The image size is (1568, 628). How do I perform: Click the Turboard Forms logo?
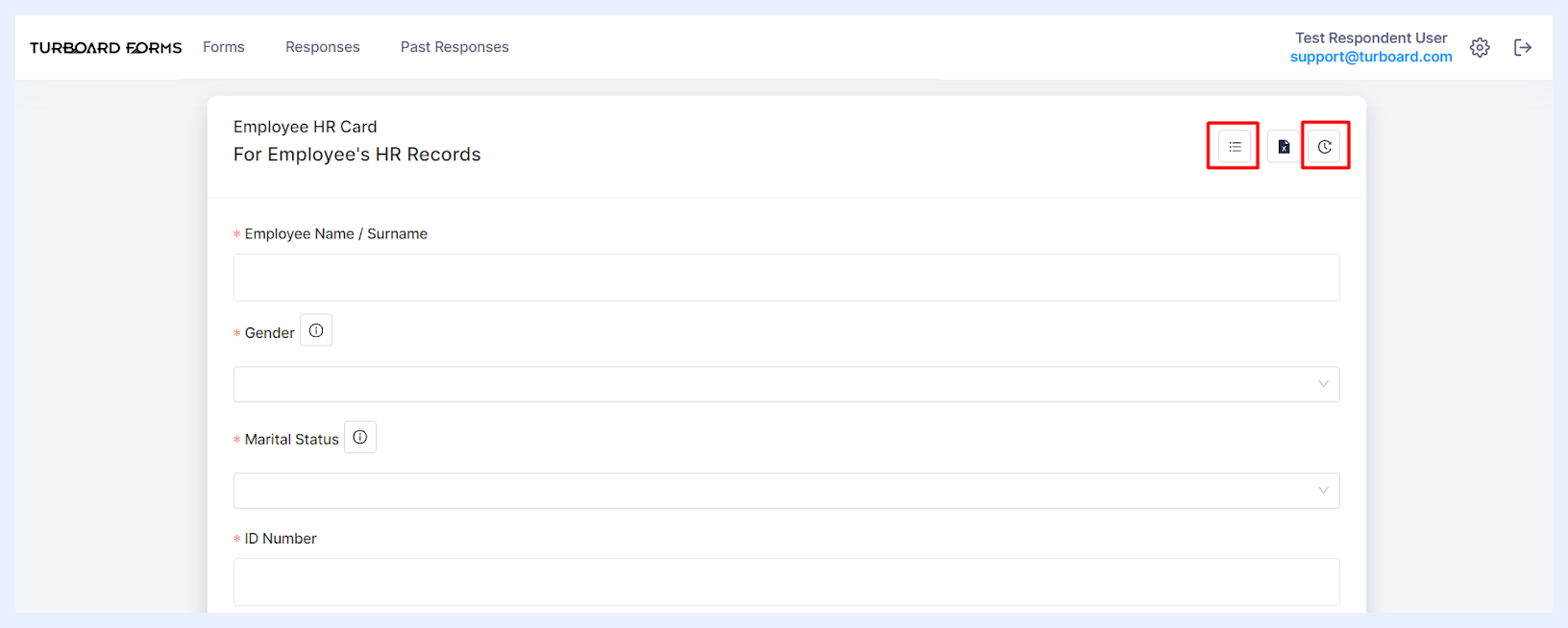[106, 48]
